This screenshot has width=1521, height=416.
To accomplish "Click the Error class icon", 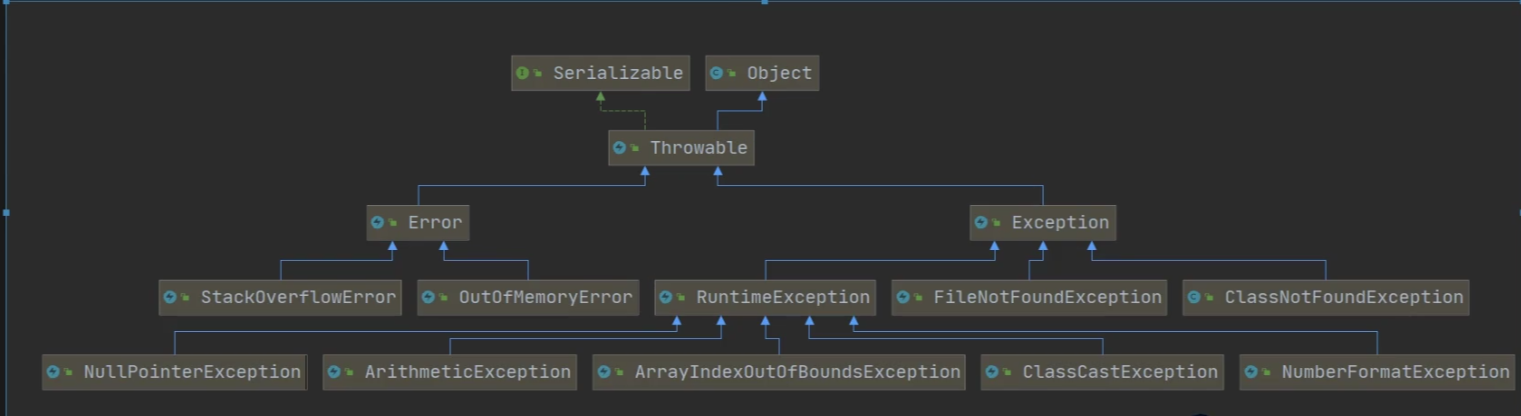I will click(x=377, y=223).
